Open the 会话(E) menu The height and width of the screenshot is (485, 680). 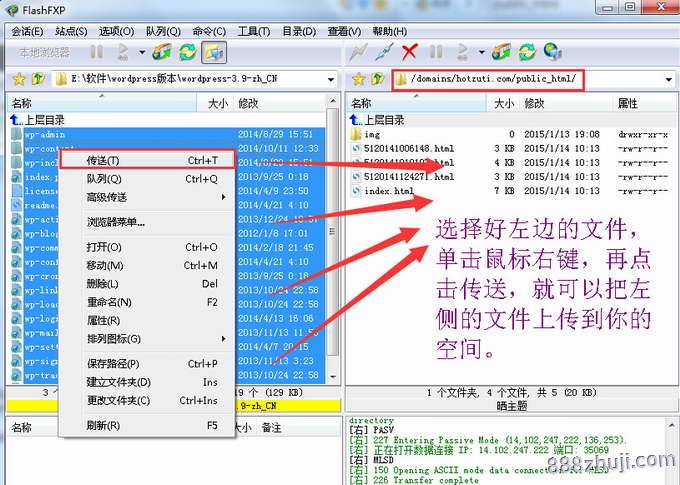tap(27, 31)
